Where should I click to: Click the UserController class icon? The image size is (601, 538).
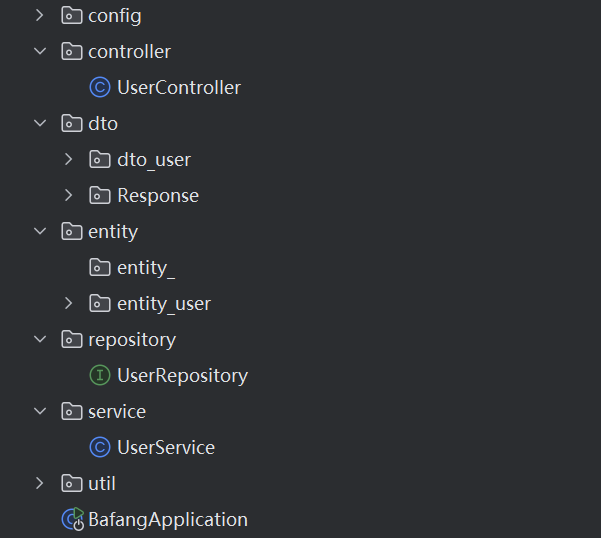[x=100, y=87]
